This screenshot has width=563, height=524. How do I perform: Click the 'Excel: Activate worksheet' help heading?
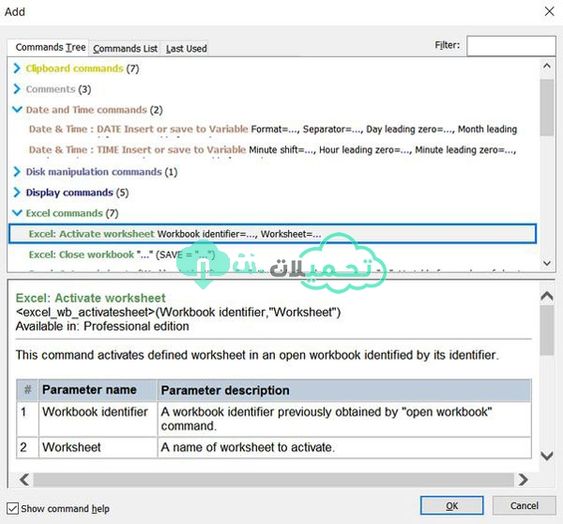coord(90,298)
